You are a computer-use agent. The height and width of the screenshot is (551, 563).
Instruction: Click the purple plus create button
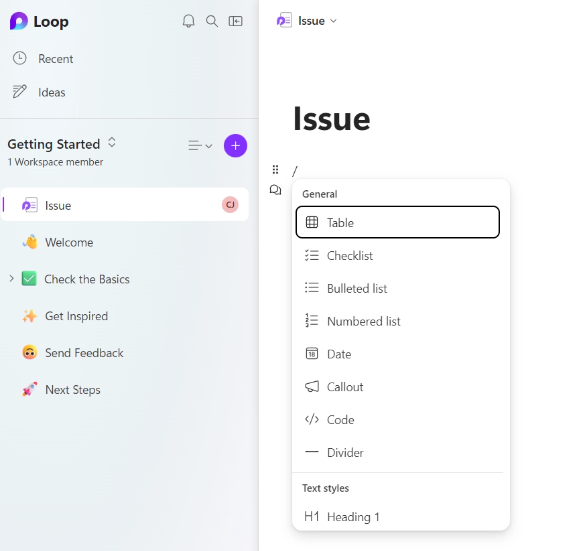click(x=236, y=146)
